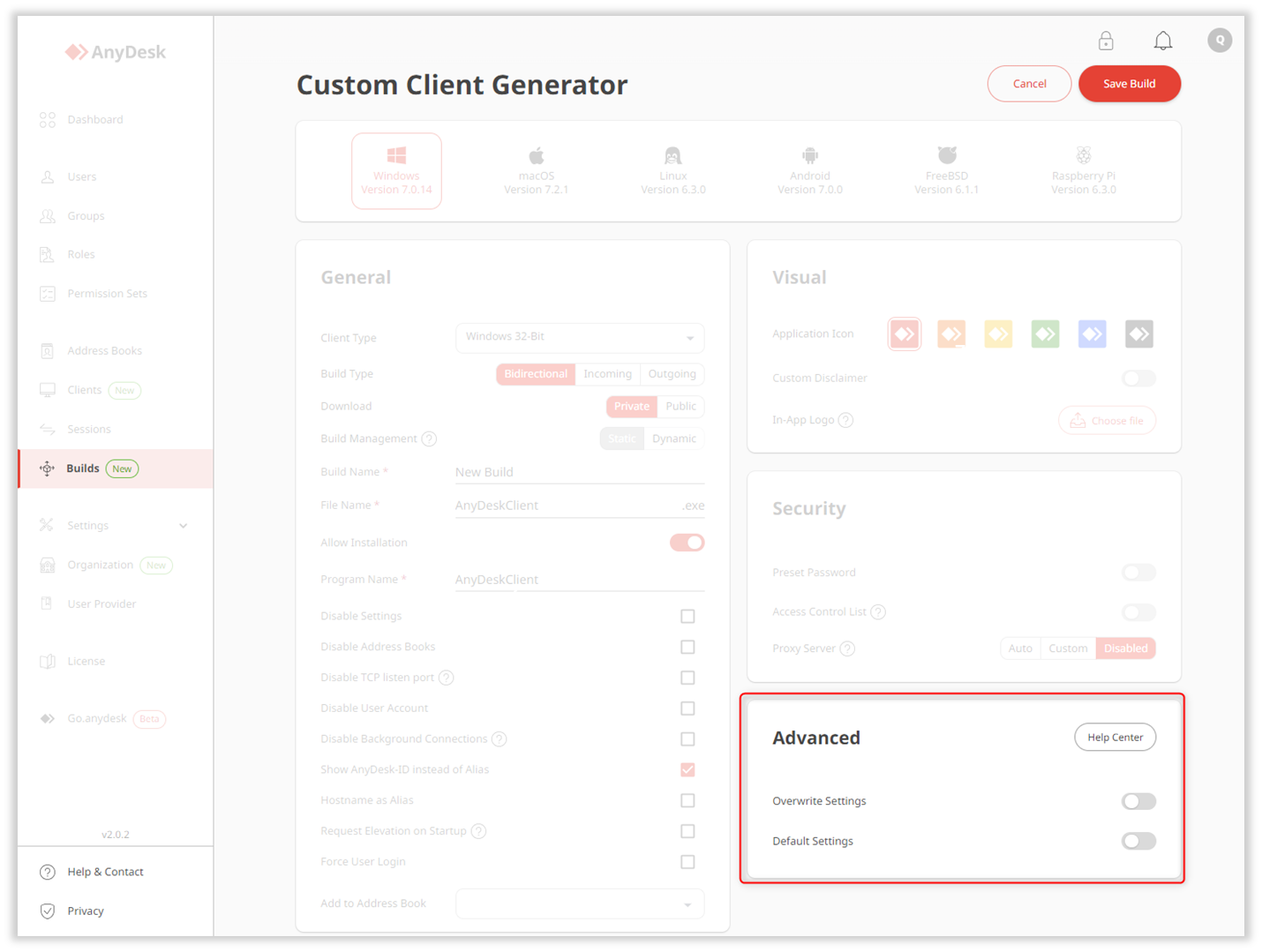Set Download to Public
1262x952 pixels.
pos(680,407)
